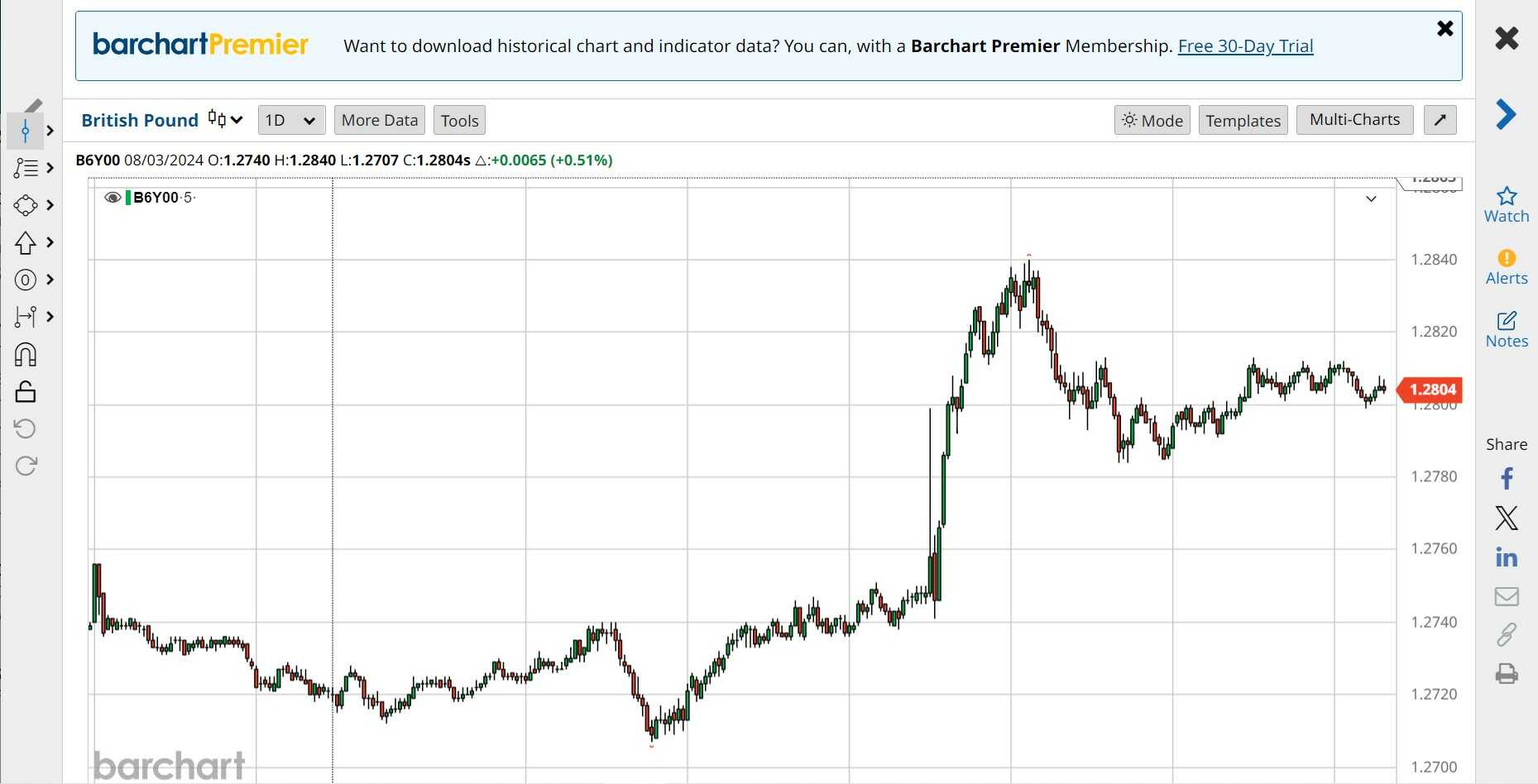Toggle B6Y00 series visibility eye
Screen dimensions: 1538x784
point(113,198)
